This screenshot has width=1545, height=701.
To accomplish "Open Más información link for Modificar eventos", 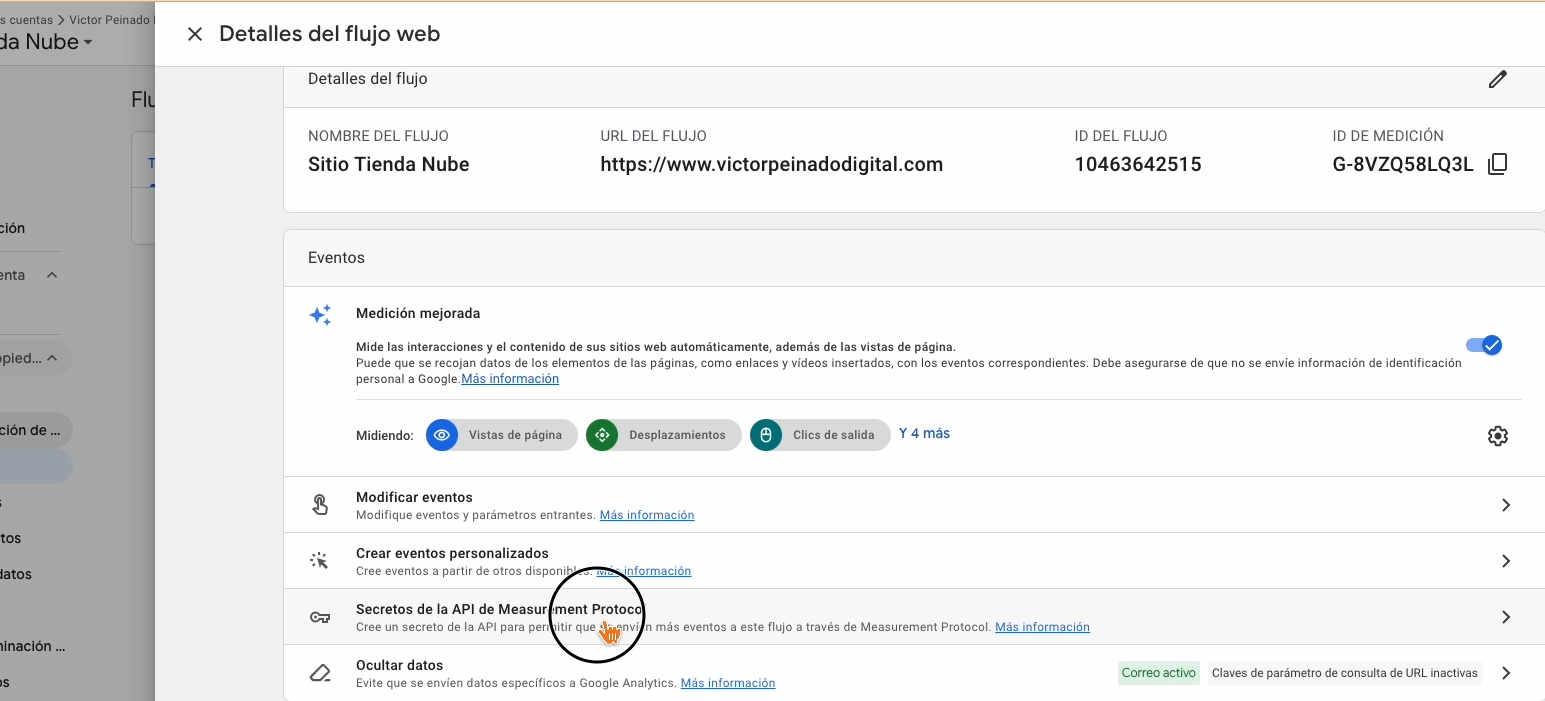I will [x=647, y=515].
